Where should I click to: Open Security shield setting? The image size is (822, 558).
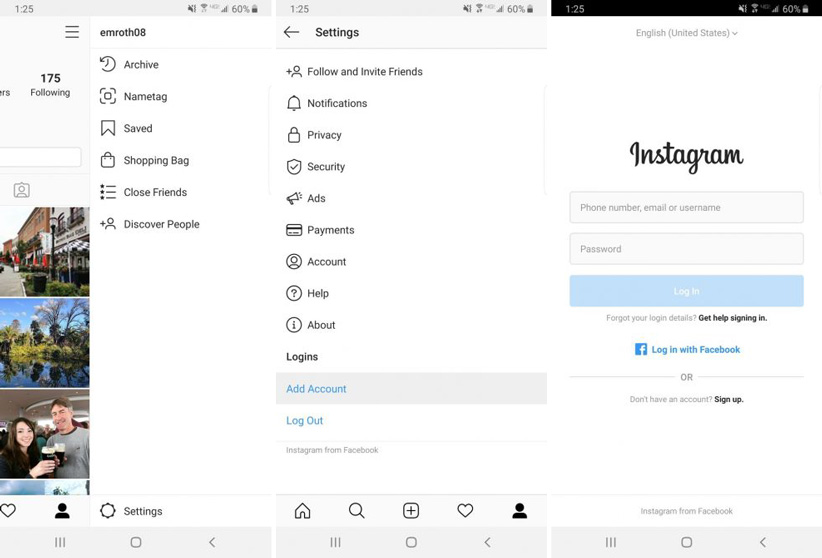(x=411, y=167)
